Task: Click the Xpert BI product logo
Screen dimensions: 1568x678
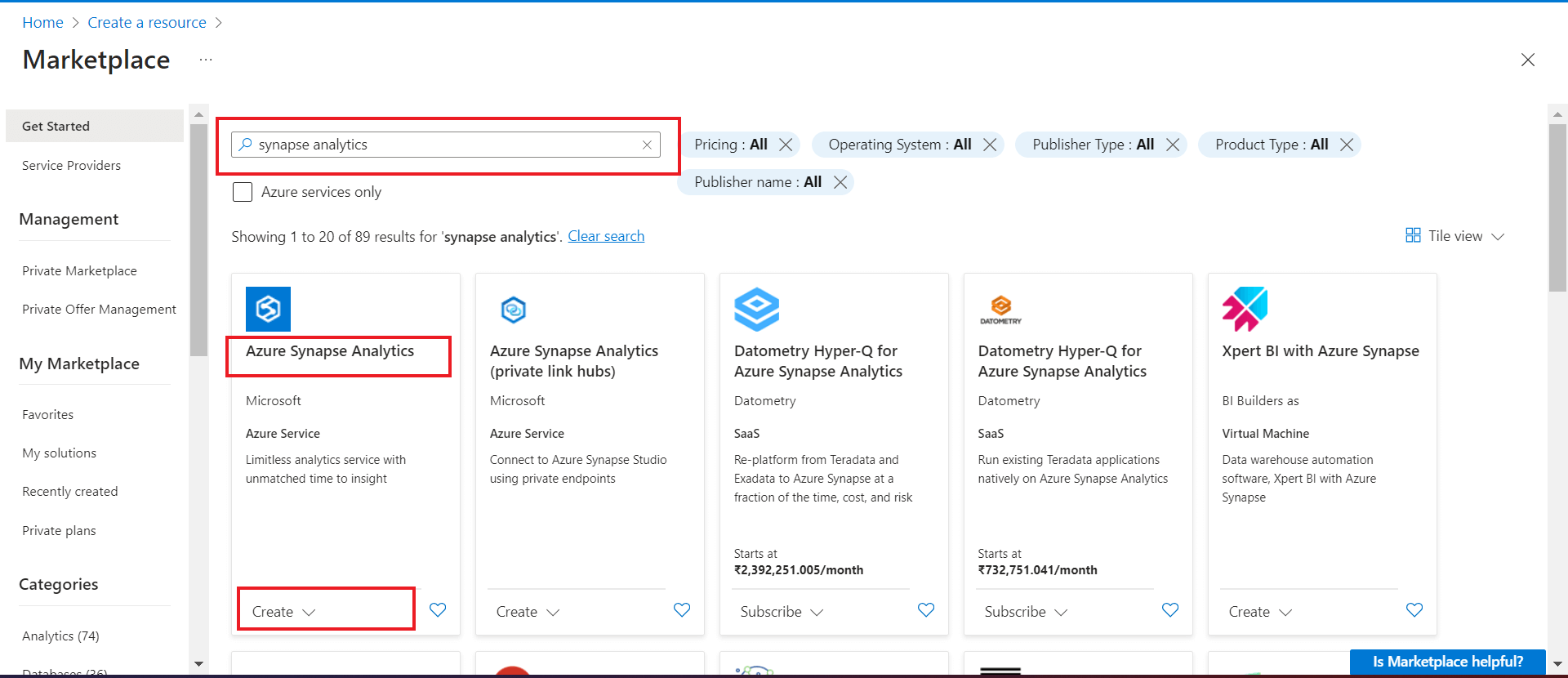Action: coord(1244,309)
